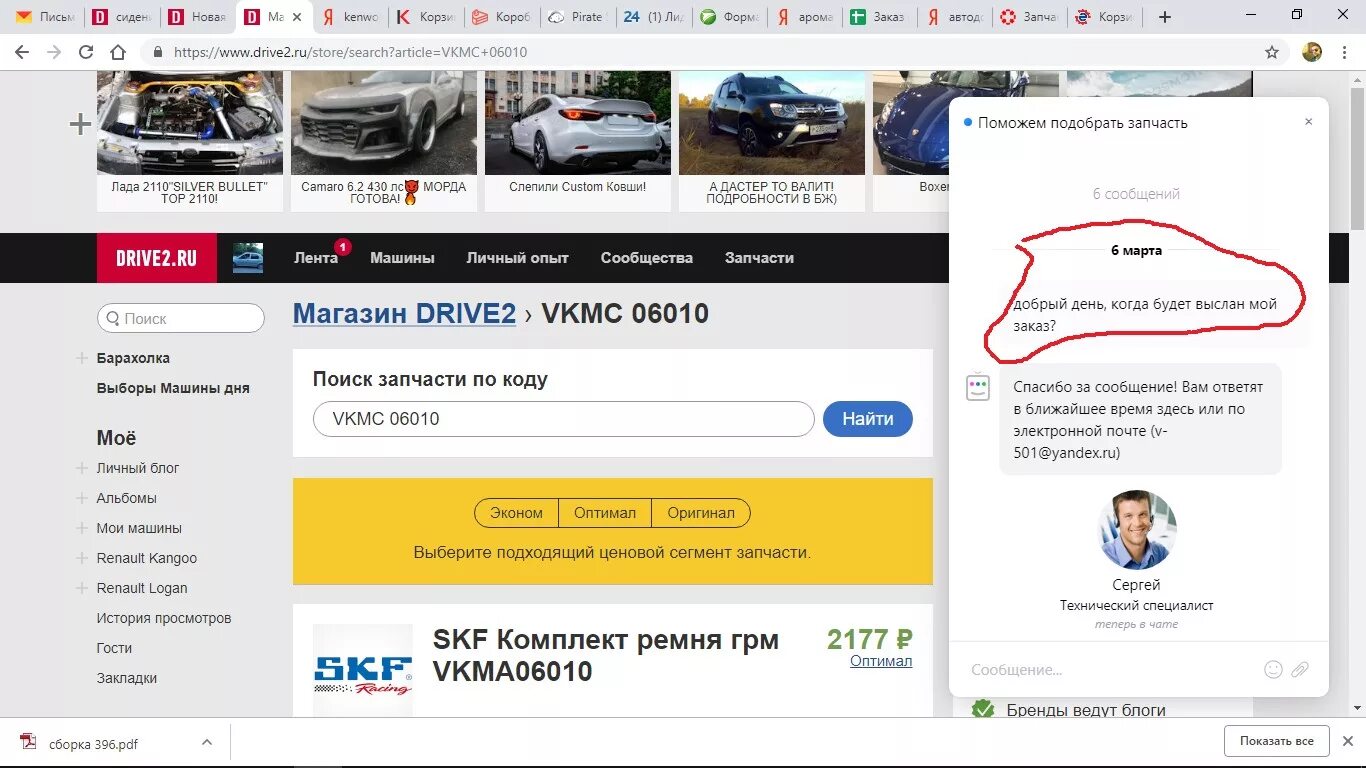Click the part code field VKMC 06010

(x=563, y=419)
